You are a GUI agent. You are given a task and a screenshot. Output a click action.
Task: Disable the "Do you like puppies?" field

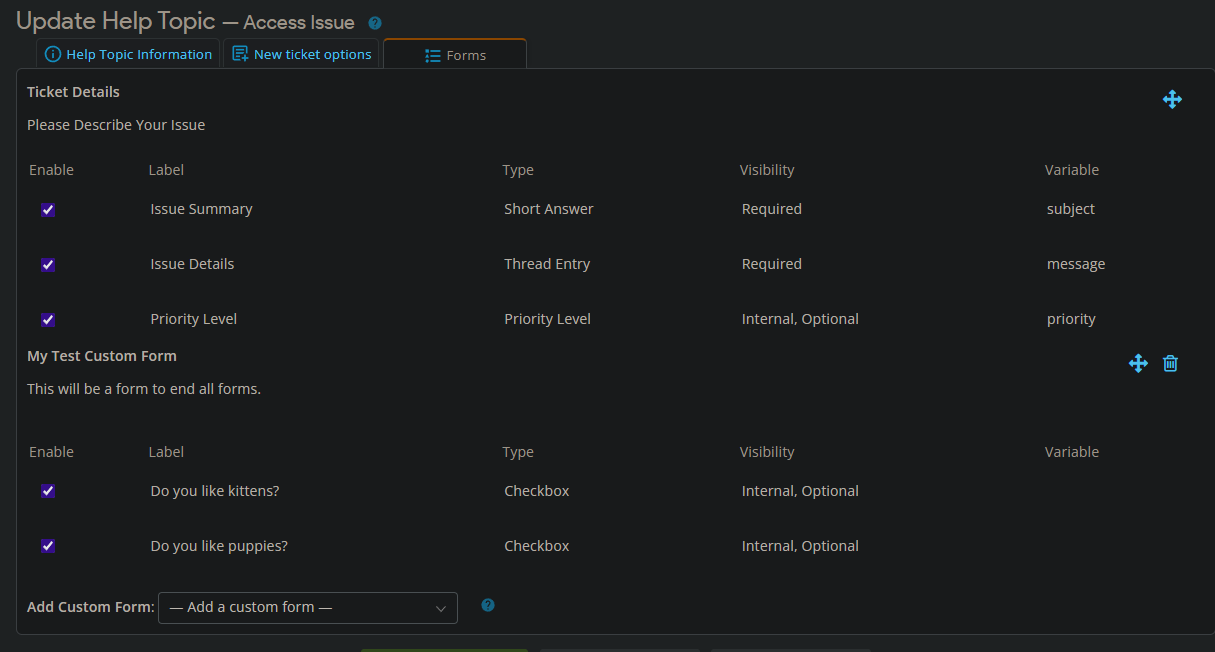pos(48,546)
